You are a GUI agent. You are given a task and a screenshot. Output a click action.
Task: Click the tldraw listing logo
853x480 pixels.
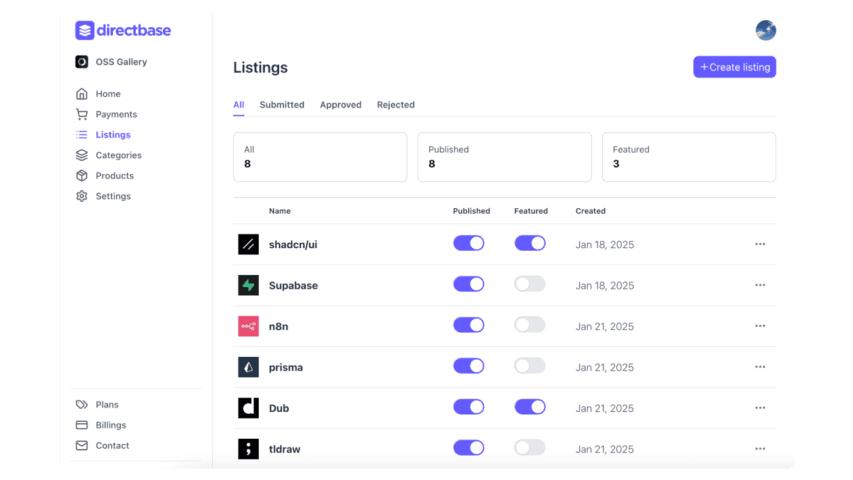(248, 449)
